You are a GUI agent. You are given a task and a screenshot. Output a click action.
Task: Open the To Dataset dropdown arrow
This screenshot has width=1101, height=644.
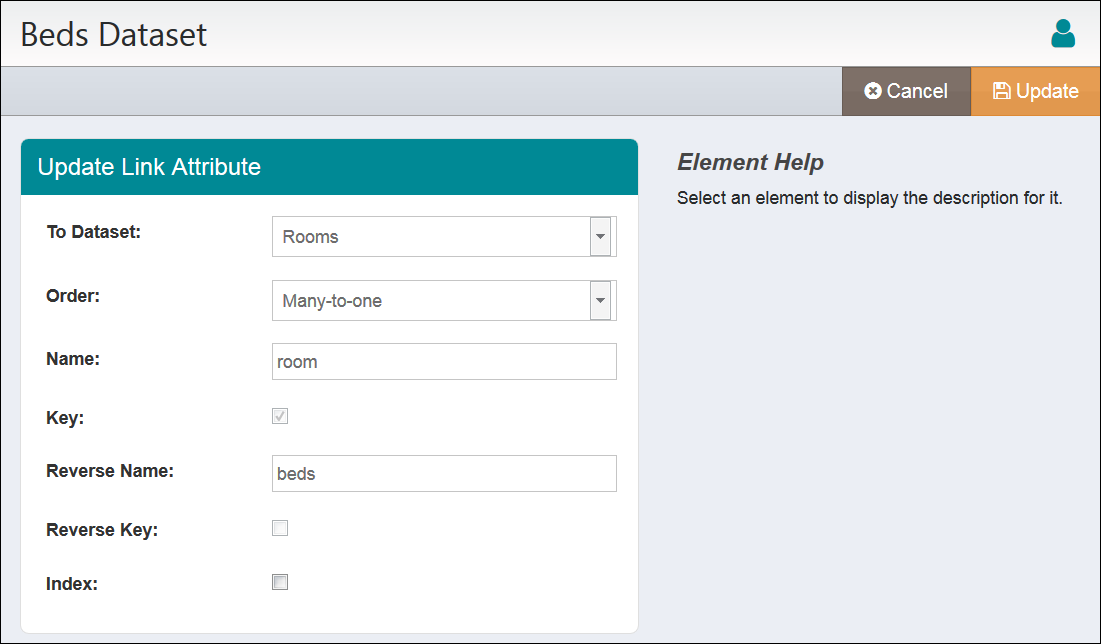click(600, 236)
